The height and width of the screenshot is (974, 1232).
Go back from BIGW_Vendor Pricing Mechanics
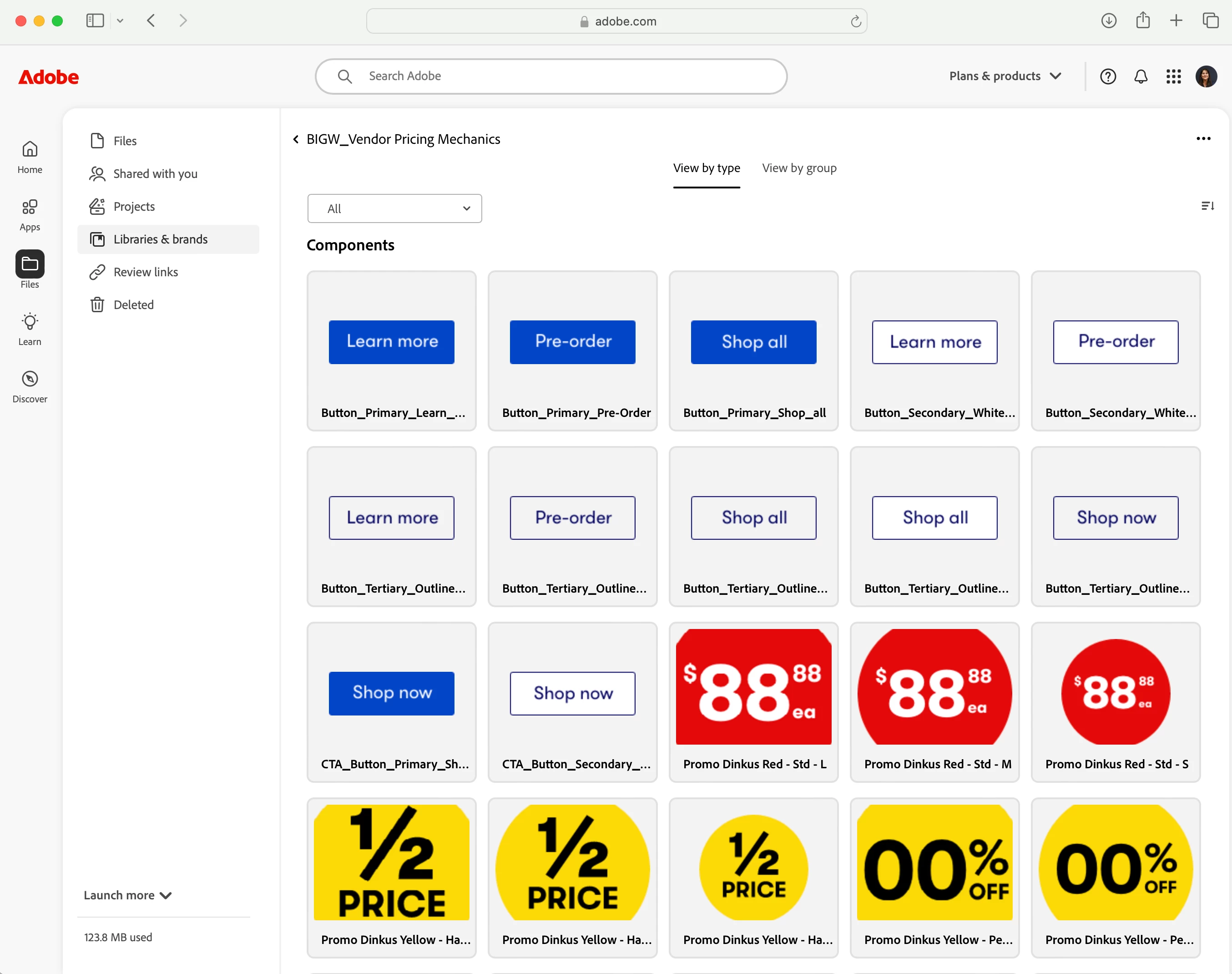(x=296, y=139)
